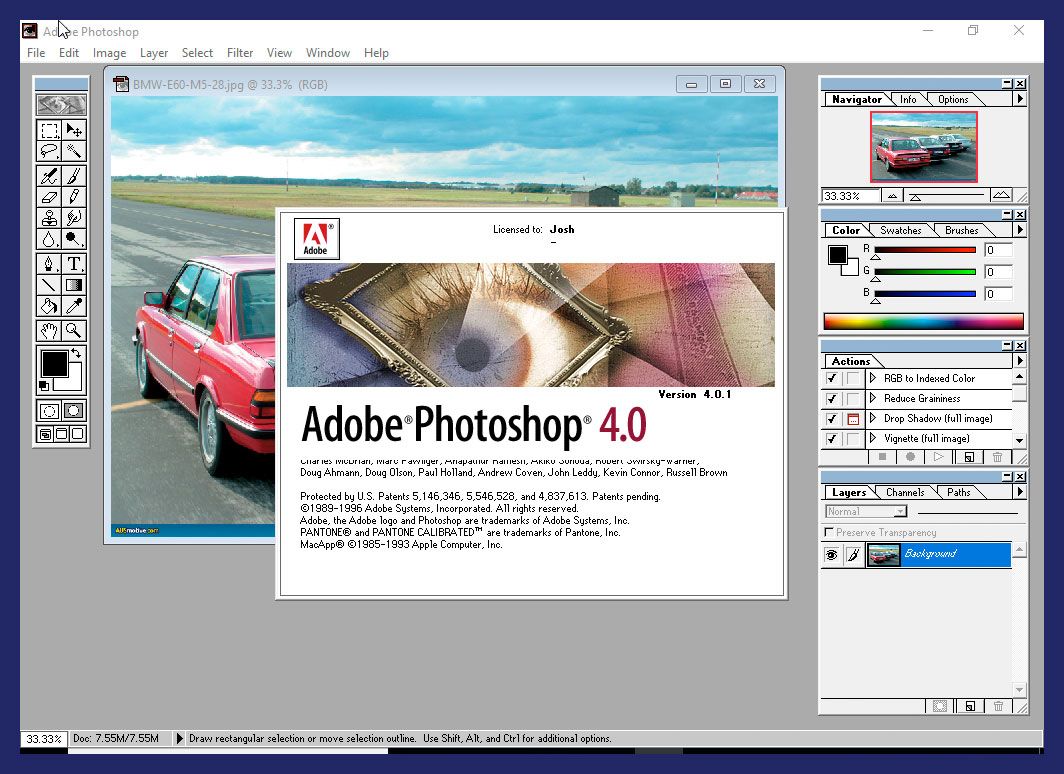1064x774 pixels.
Task: Uncheck the Vignette (full image) action
Action: [x=831, y=439]
